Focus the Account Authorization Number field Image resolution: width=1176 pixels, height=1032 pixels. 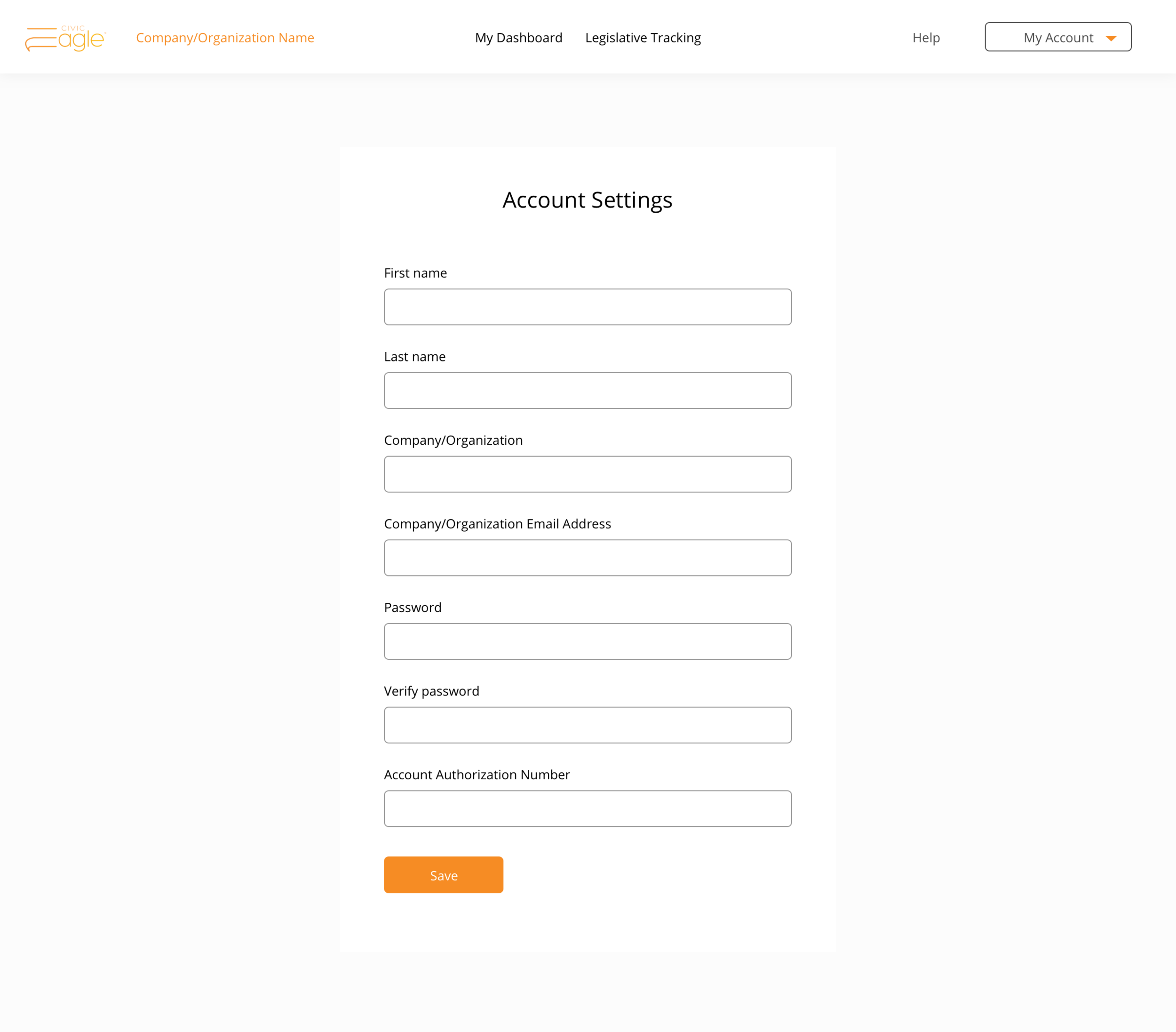(x=588, y=808)
